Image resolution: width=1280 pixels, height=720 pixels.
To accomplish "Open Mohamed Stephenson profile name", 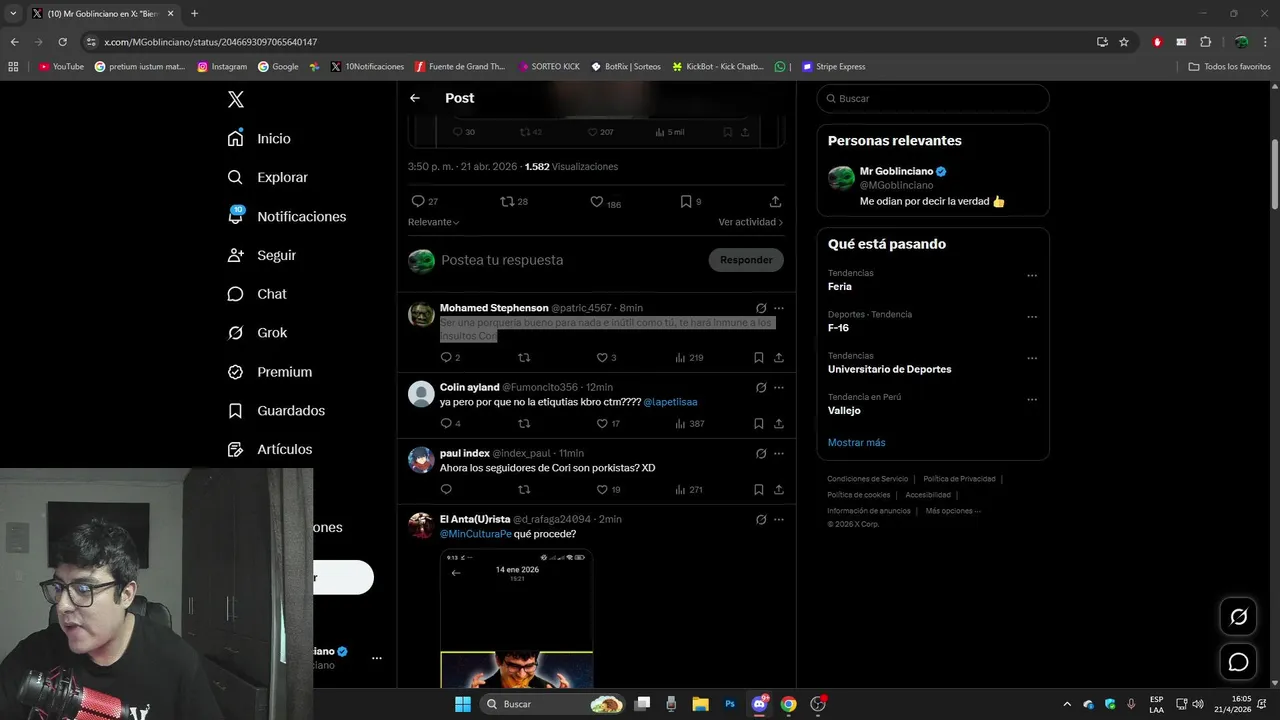I will click(494, 308).
